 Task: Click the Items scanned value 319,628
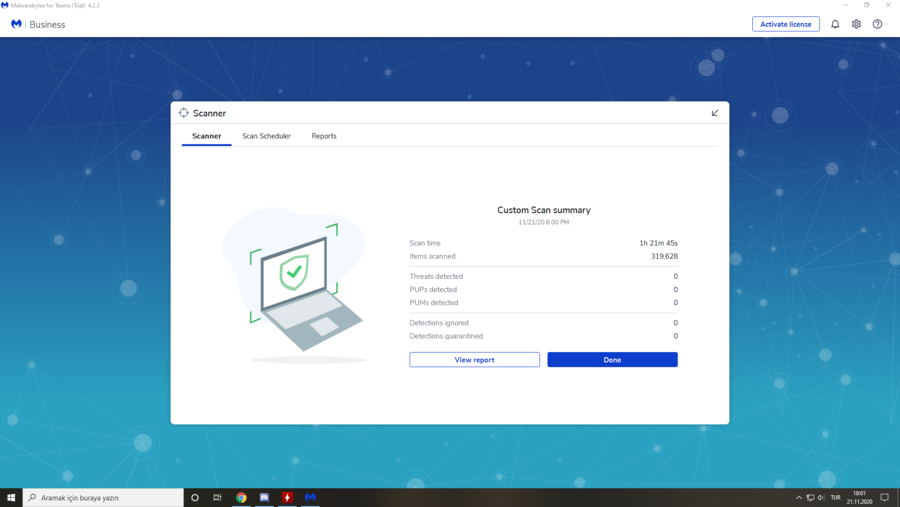point(664,257)
